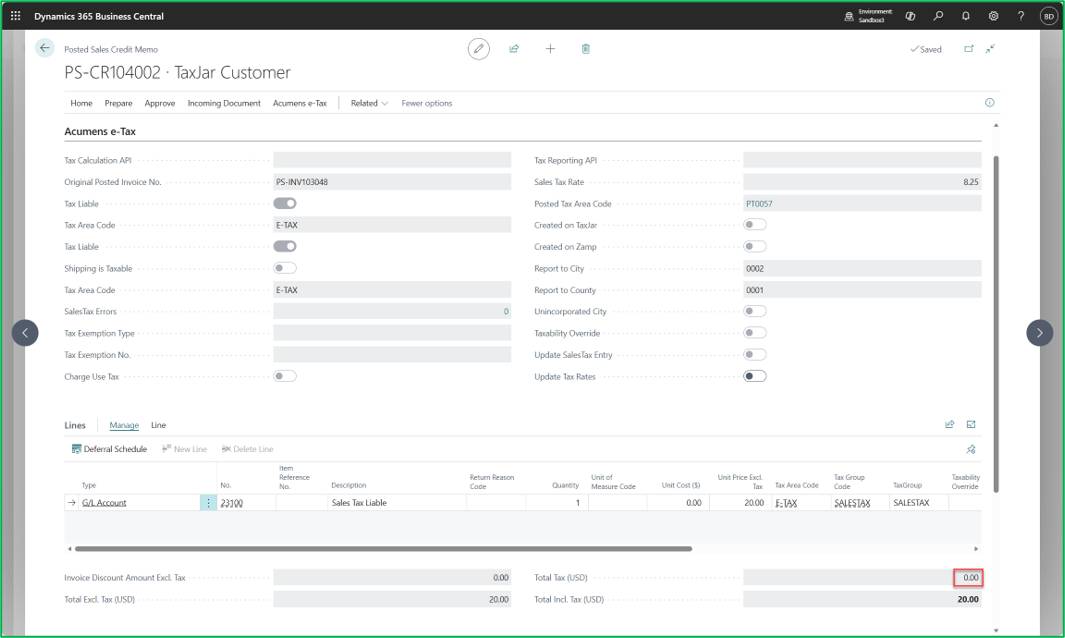Click the search magnifier icon

(x=938, y=16)
